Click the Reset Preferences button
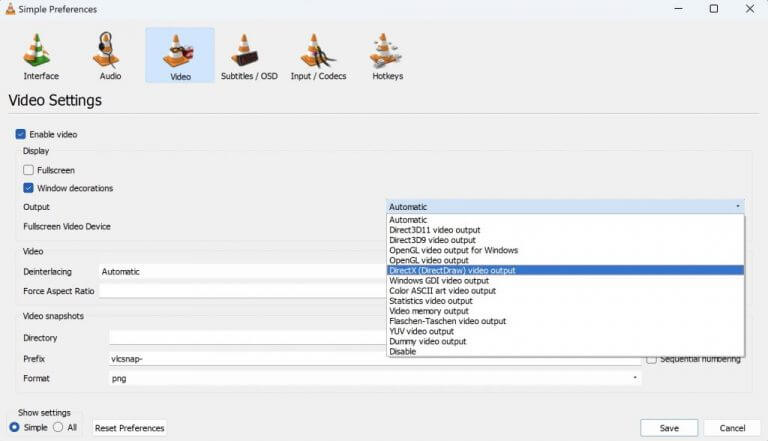Viewport: 768px width, 441px height. click(129, 428)
